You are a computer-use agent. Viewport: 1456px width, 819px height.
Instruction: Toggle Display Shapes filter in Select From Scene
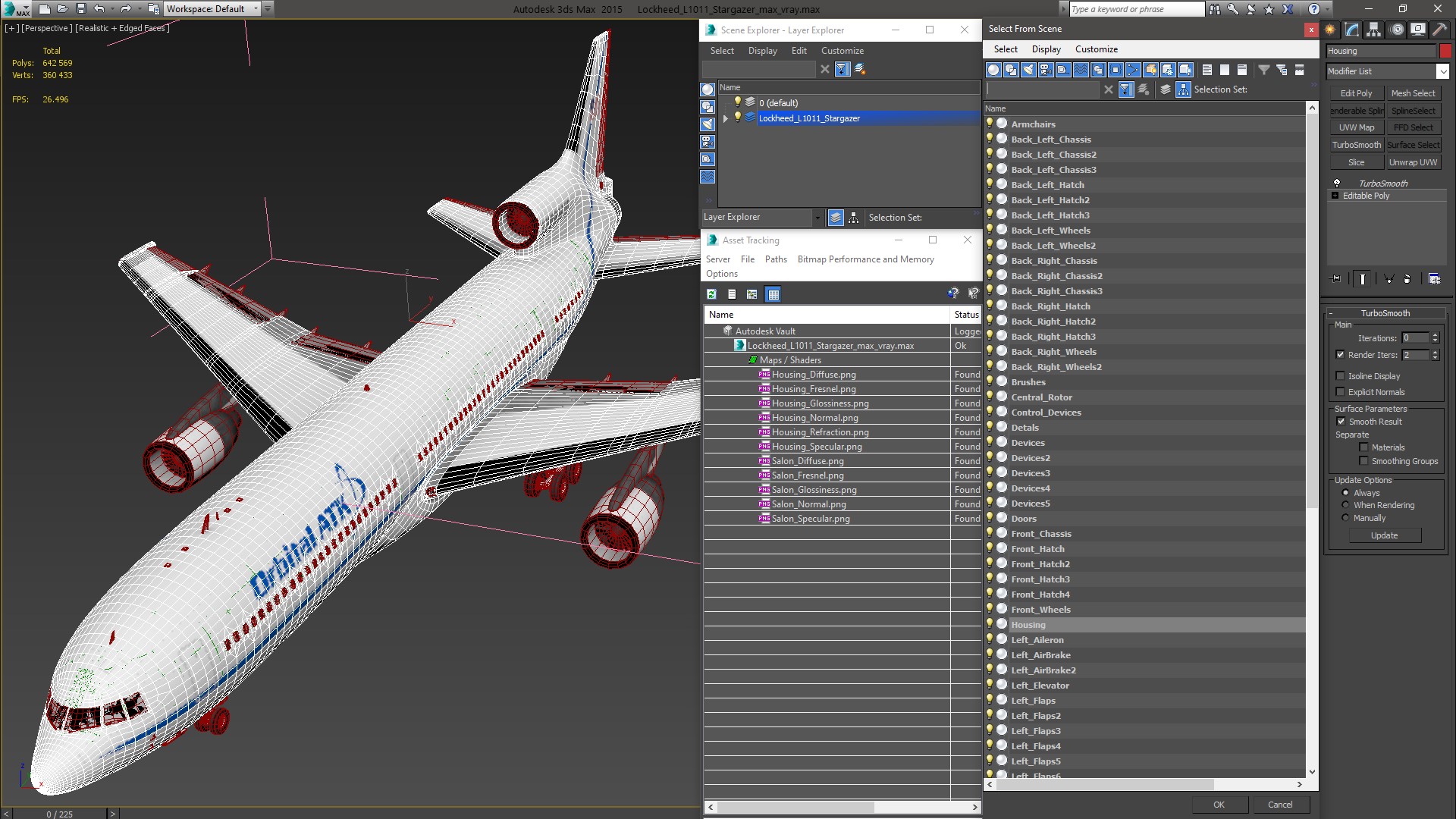click(x=1011, y=70)
